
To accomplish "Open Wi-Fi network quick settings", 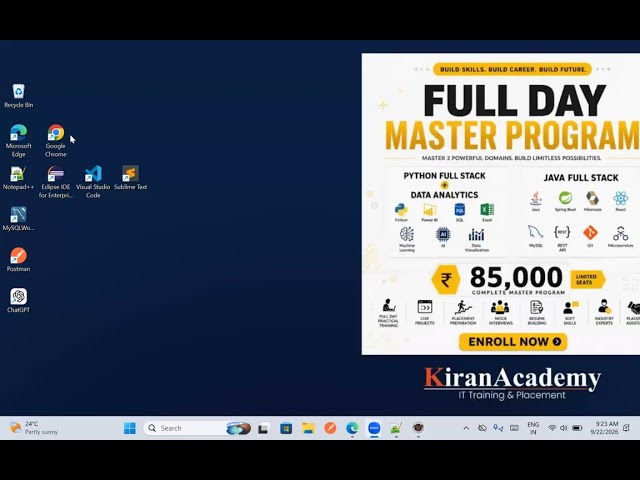I will point(552,428).
